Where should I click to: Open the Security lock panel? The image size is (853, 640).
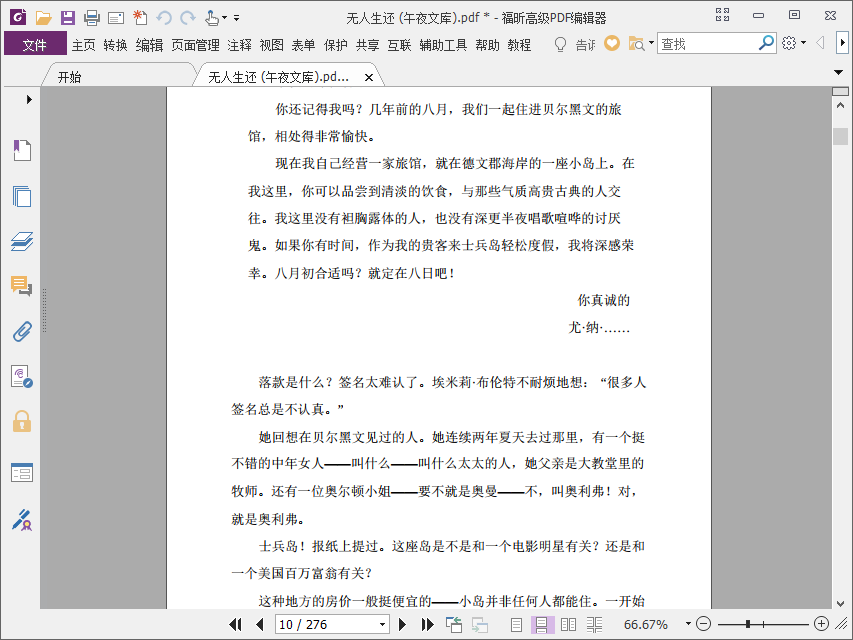coord(22,421)
